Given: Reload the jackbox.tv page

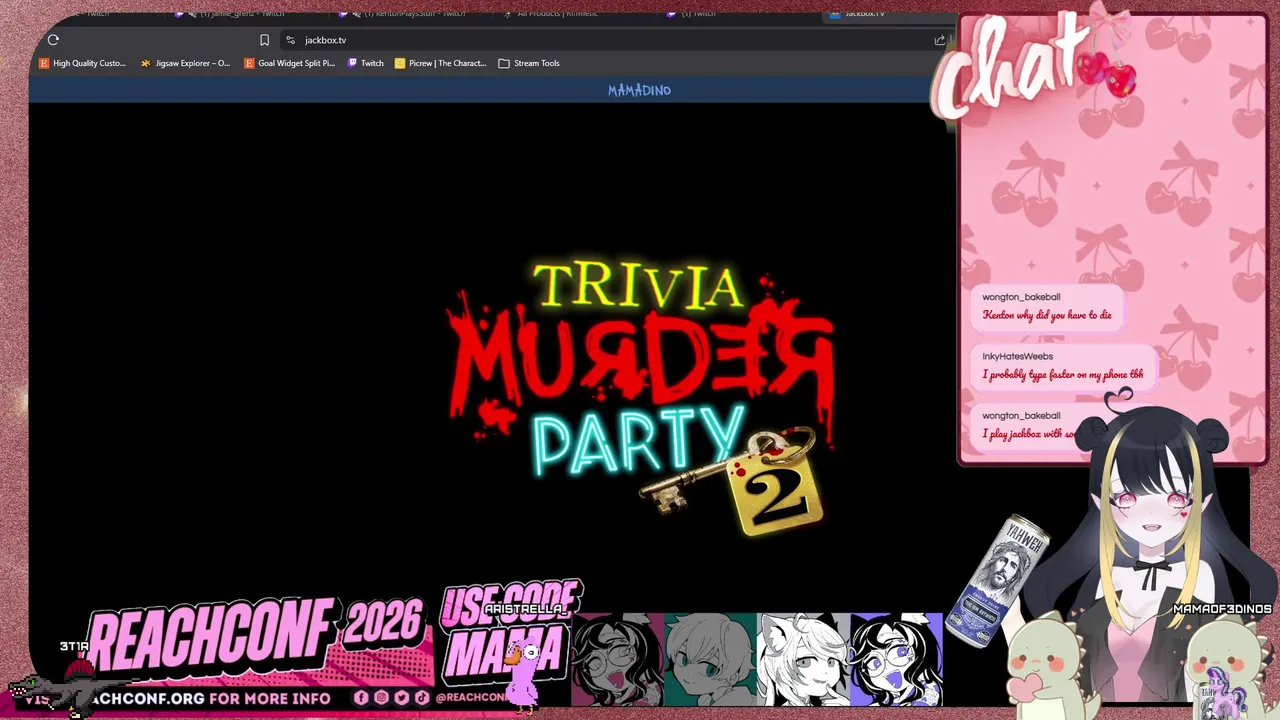Looking at the screenshot, I should (x=53, y=40).
